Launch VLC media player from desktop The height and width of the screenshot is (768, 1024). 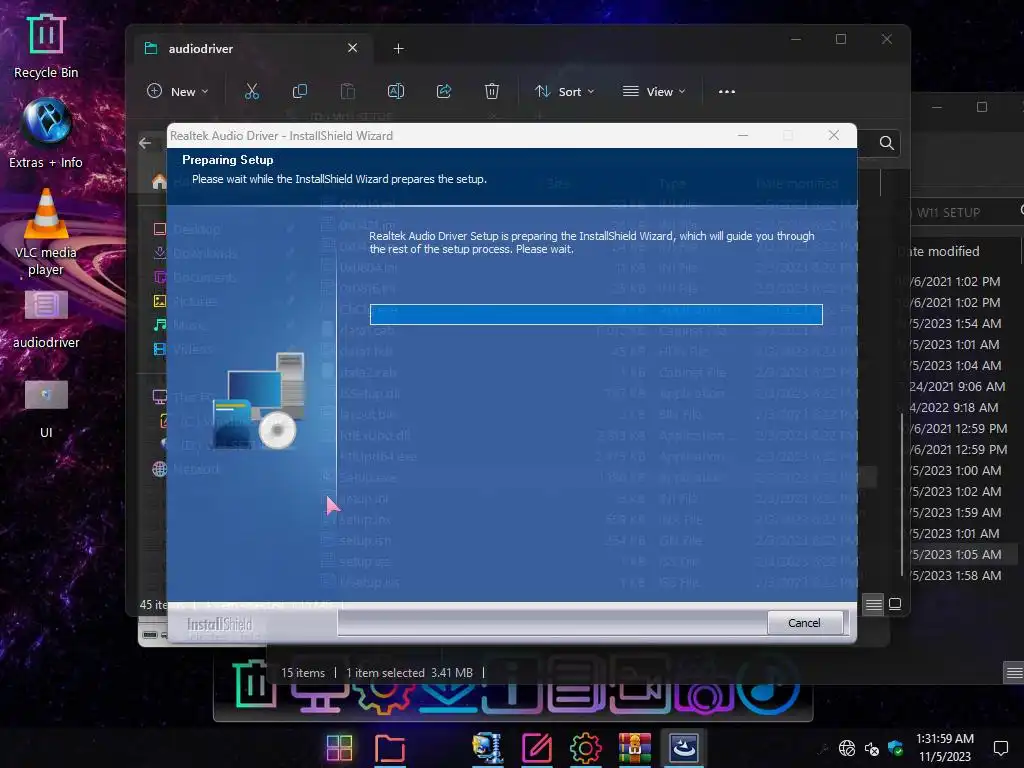46,232
